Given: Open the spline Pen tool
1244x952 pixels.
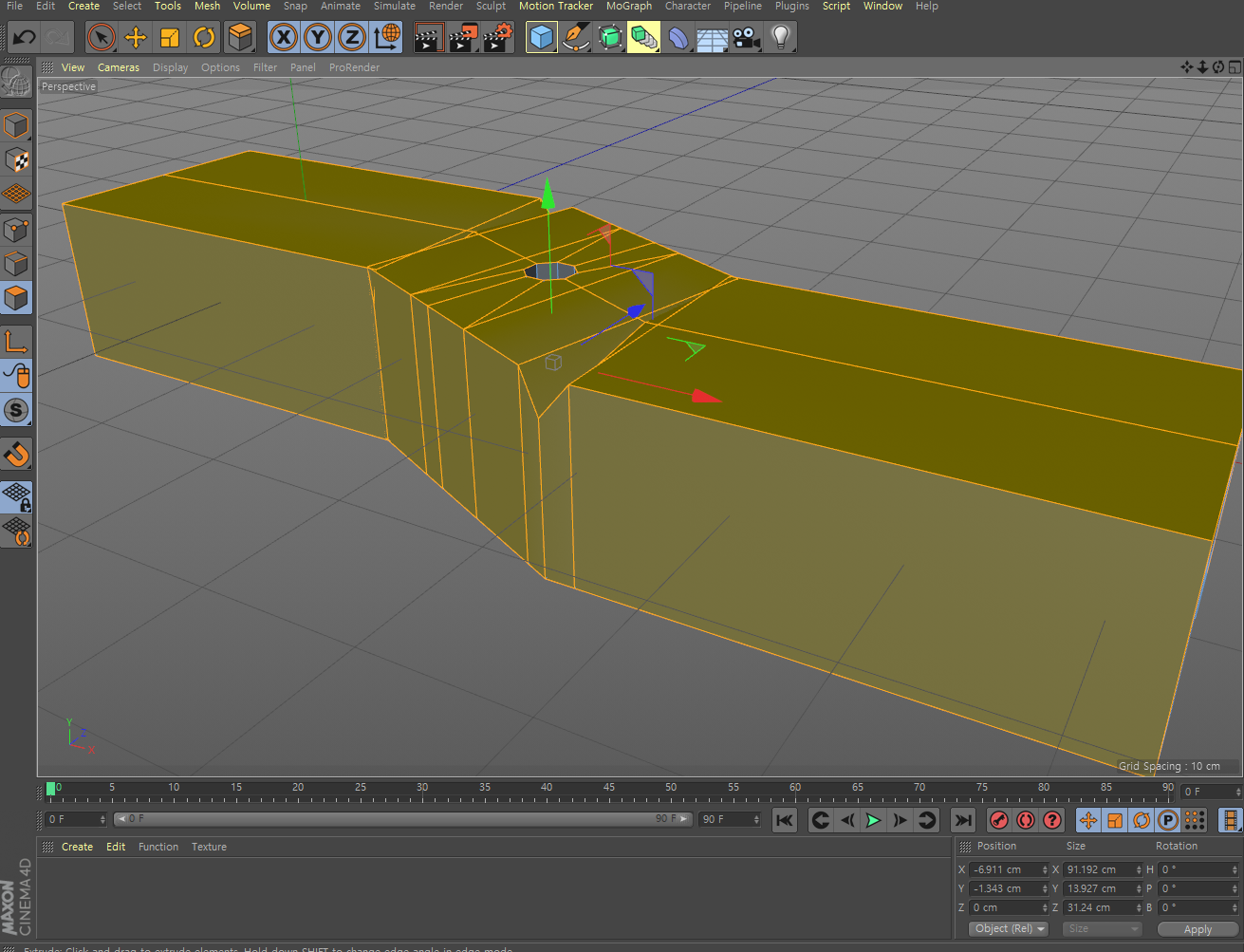Looking at the screenshot, I should coord(575,38).
